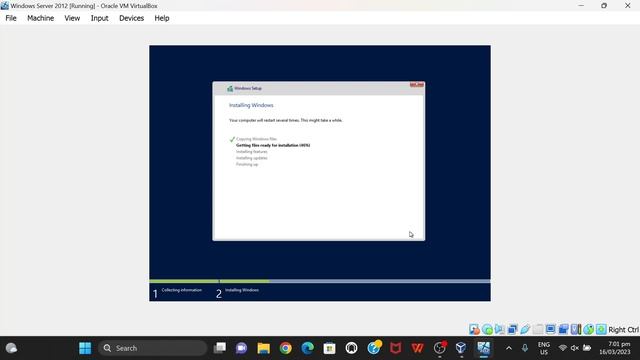Click the running VM taskbar icon
This screenshot has height=360, width=640.
click(483, 348)
